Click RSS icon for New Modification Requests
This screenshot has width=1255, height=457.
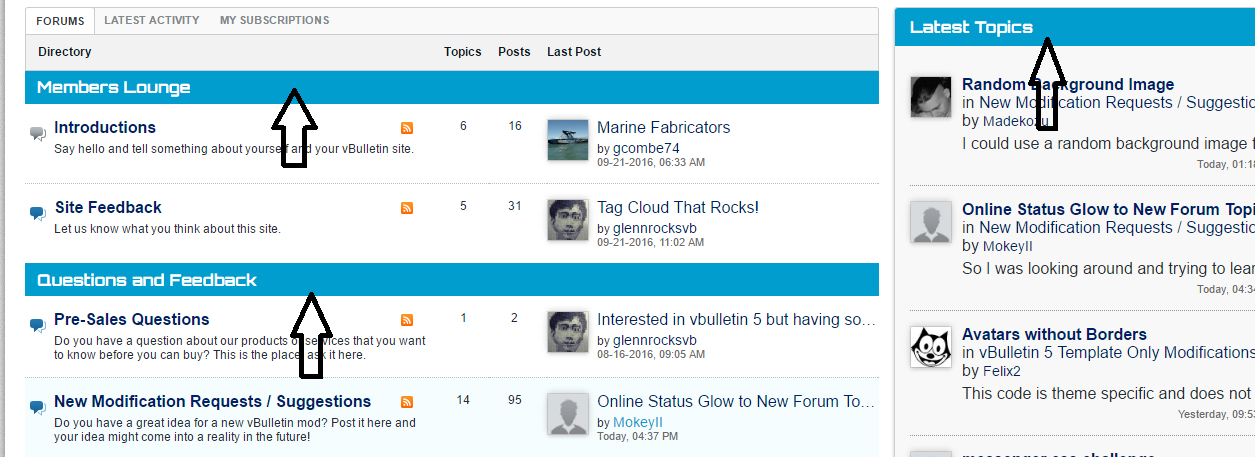coord(407,401)
